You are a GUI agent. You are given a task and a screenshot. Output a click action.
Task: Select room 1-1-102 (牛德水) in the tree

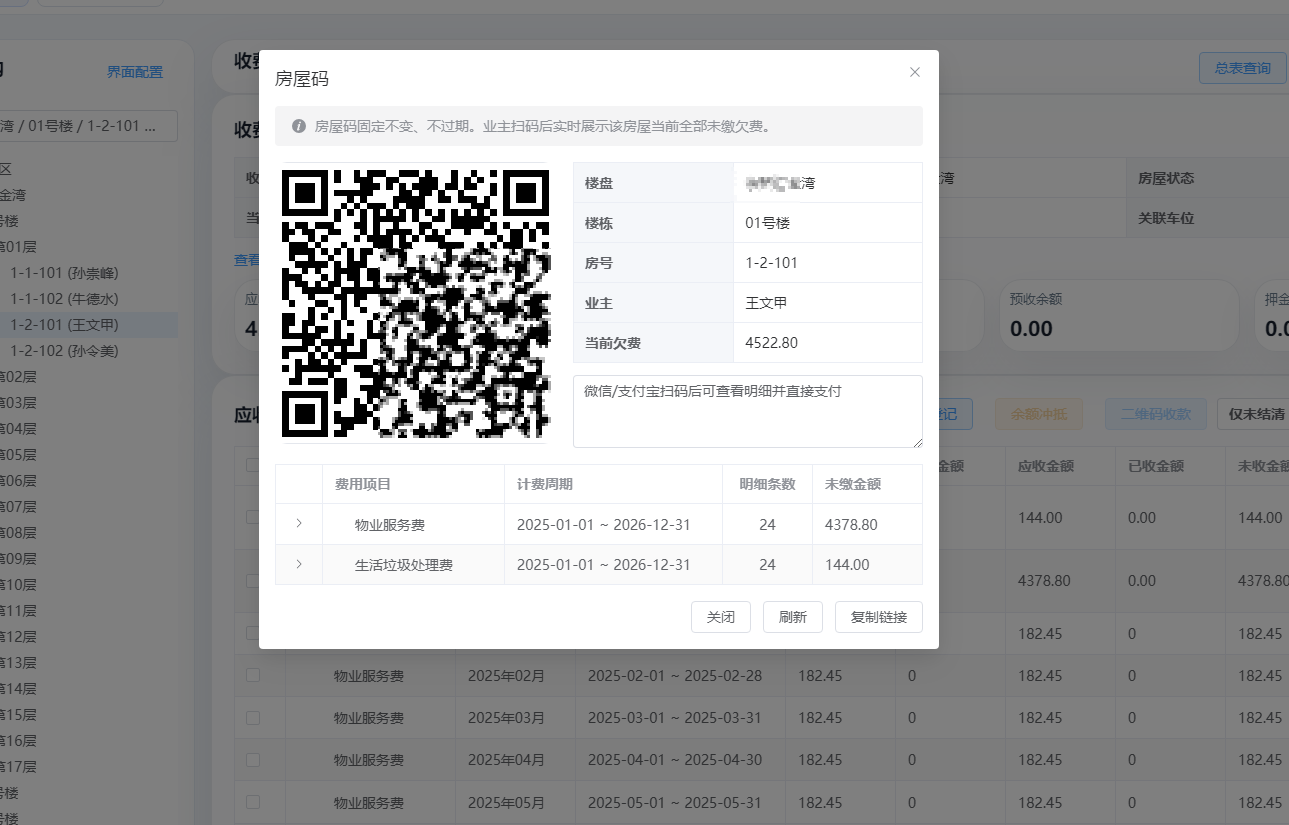click(x=64, y=299)
